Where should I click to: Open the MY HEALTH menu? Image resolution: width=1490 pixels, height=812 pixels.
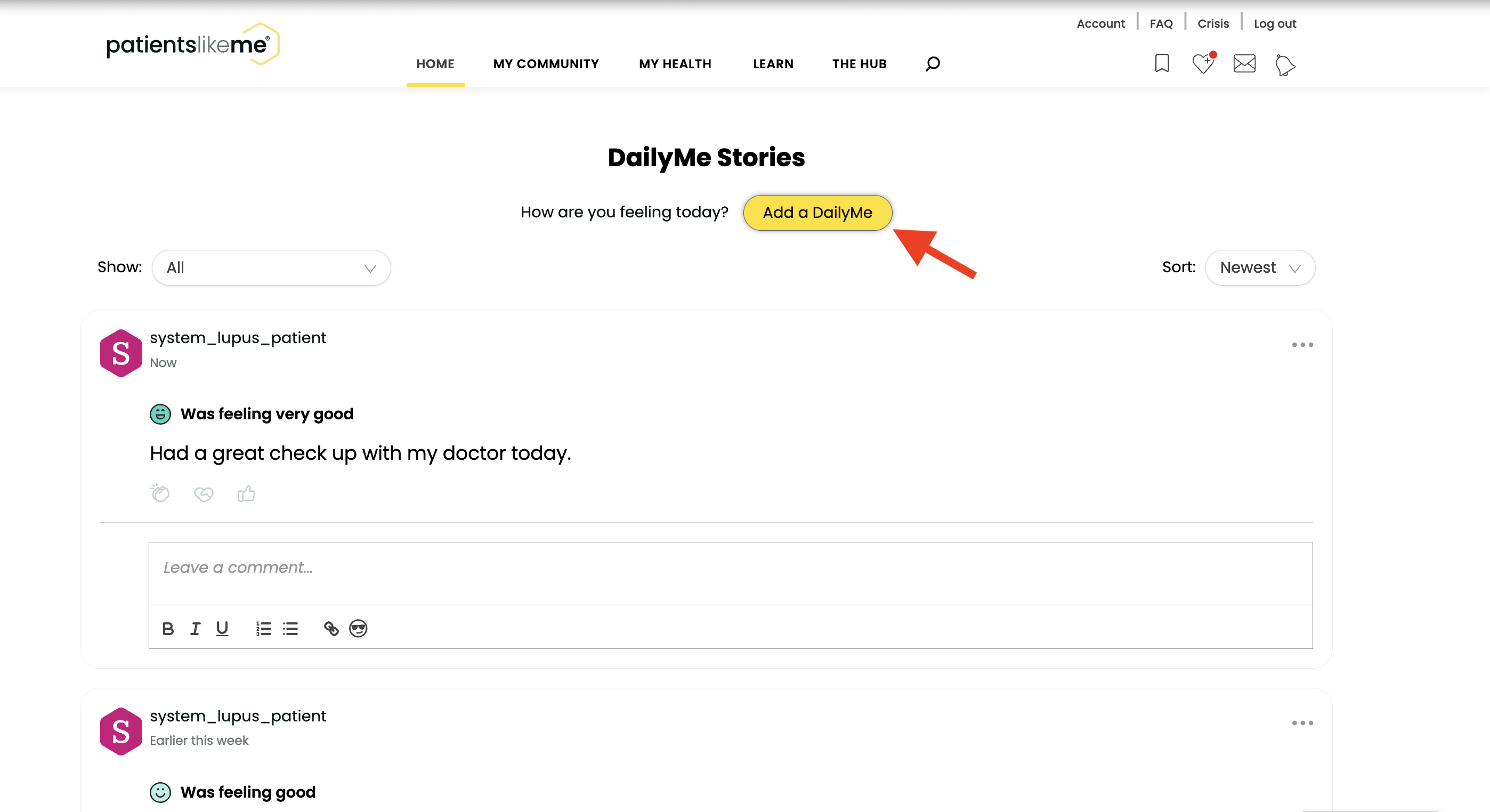coord(675,63)
